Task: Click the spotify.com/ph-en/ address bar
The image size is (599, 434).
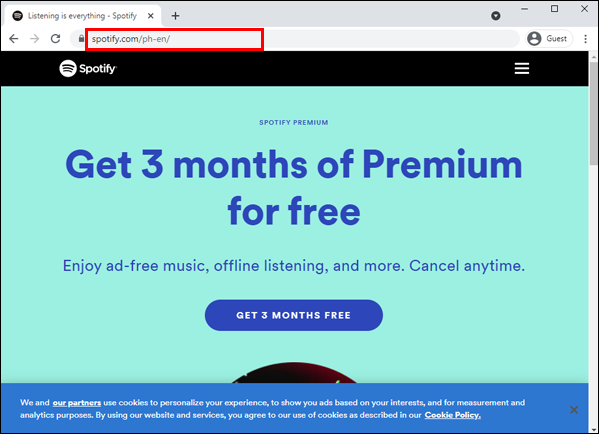Action: pyautogui.click(x=174, y=39)
